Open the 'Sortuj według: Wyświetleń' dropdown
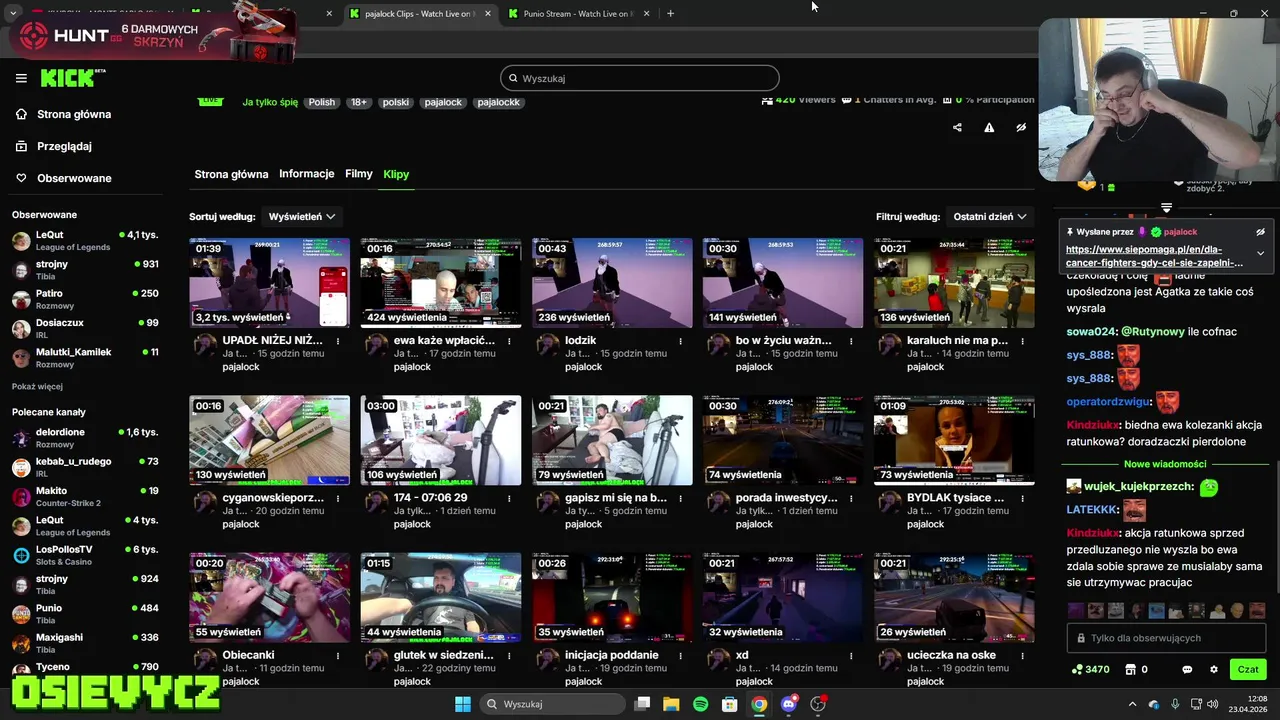Screen dimensions: 1280x720 (301, 216)
